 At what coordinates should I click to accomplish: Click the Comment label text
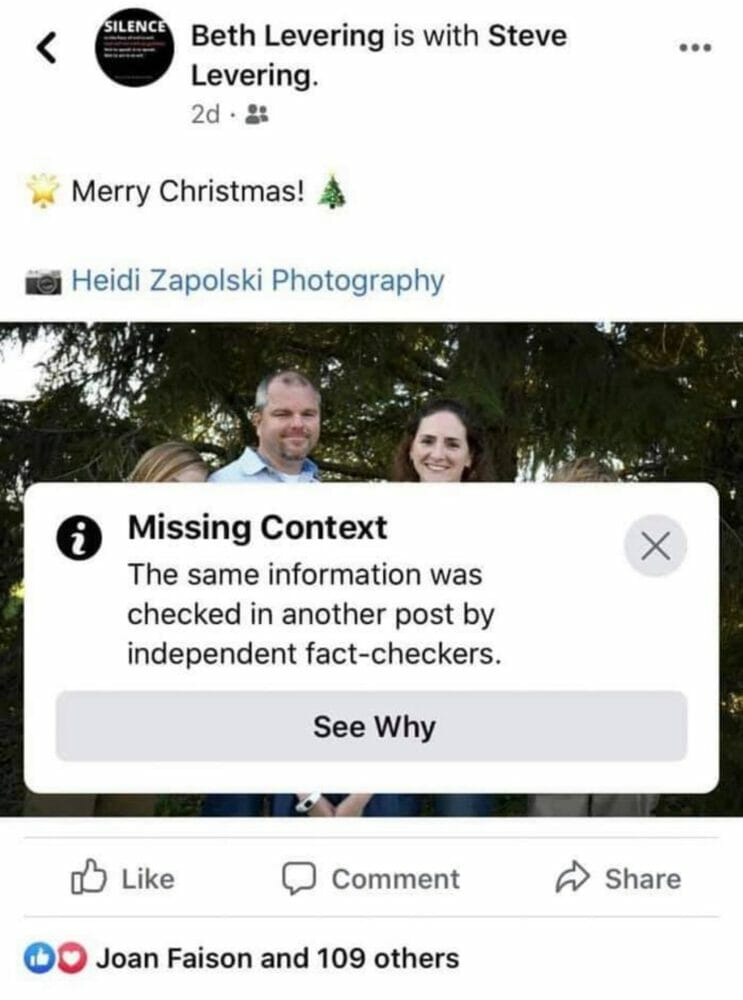(395, 879)
